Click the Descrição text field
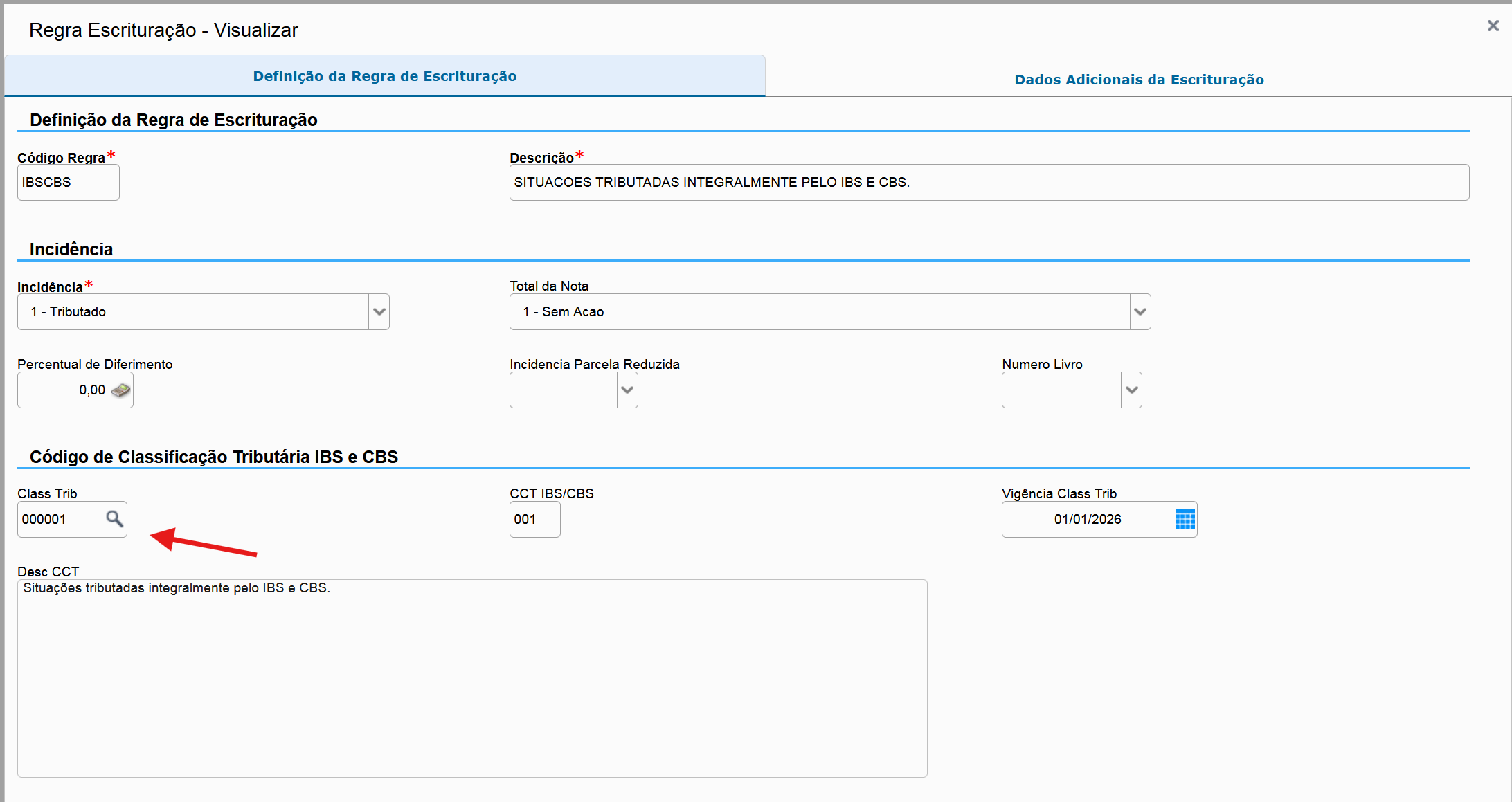The width and height of the screenshot is (1512, 802). [989, 183]
